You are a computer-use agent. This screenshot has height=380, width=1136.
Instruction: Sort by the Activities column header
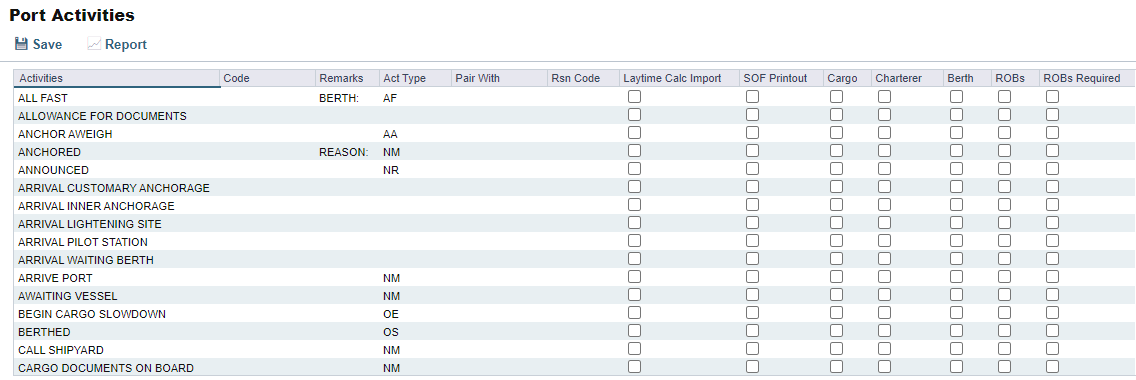pos(117,78)
